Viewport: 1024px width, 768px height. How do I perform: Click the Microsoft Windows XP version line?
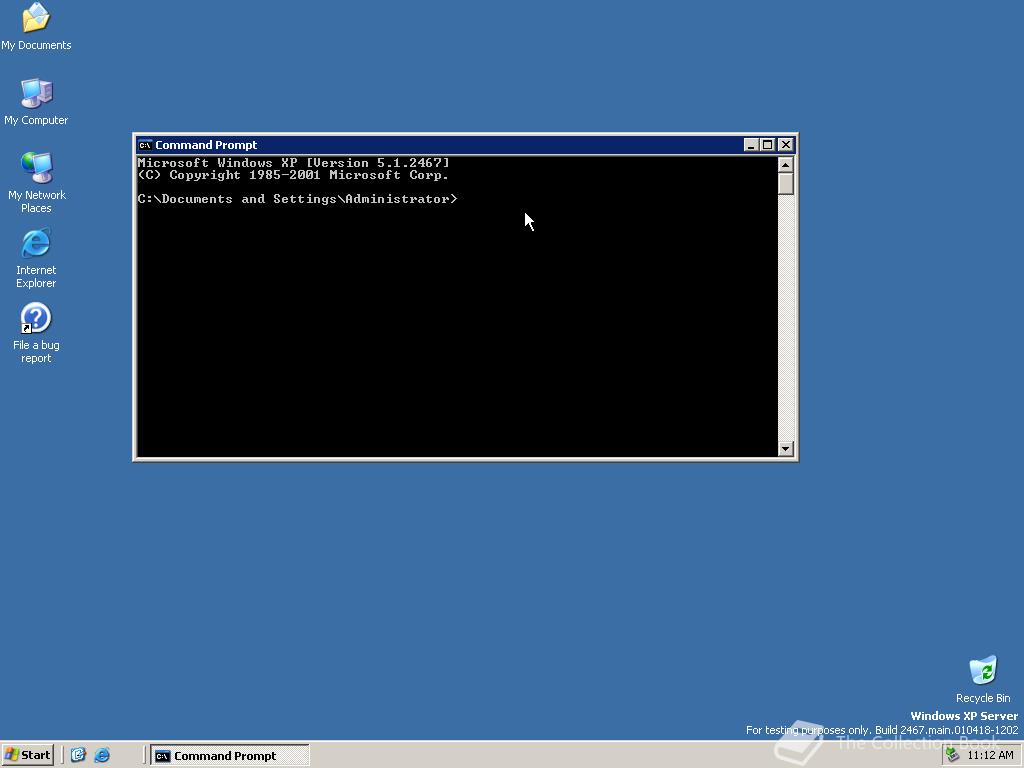pyautogui.click(x=294, y=163)
